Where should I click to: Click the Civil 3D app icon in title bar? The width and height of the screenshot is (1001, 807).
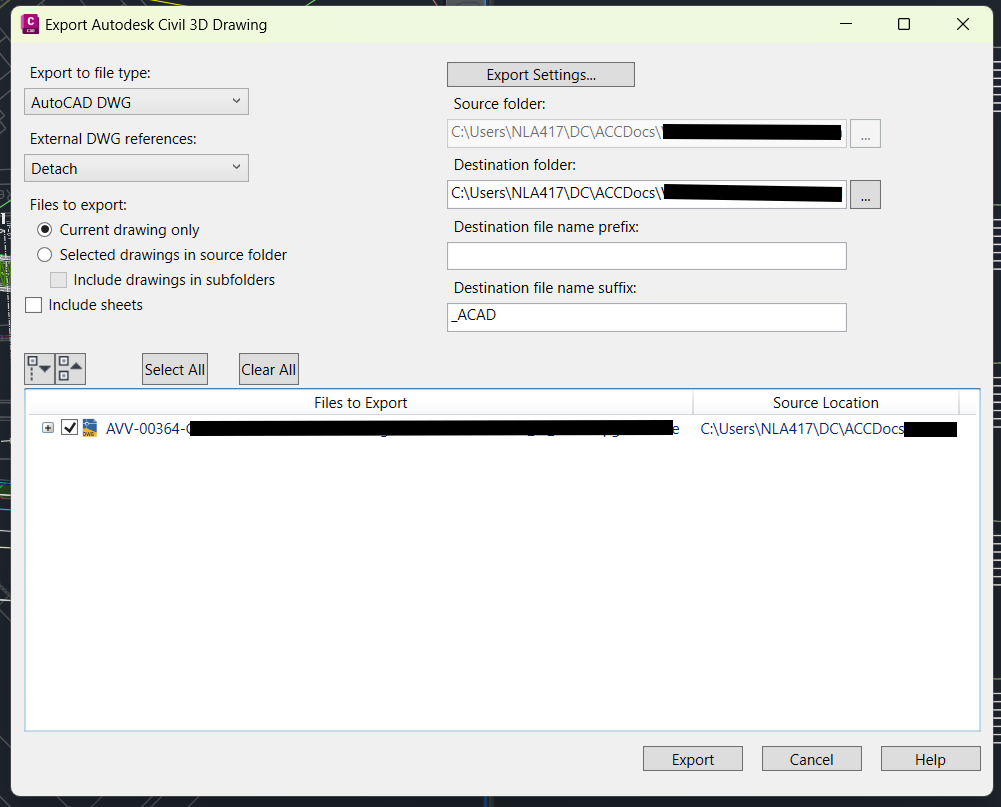click(x=29, y=24)
